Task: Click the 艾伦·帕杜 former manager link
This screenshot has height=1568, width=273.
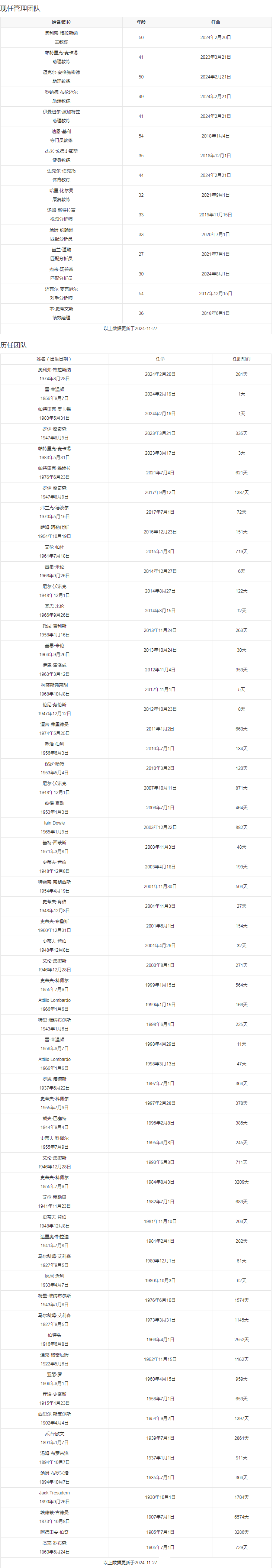Action: pyautogui.click(x=54, y=547)
